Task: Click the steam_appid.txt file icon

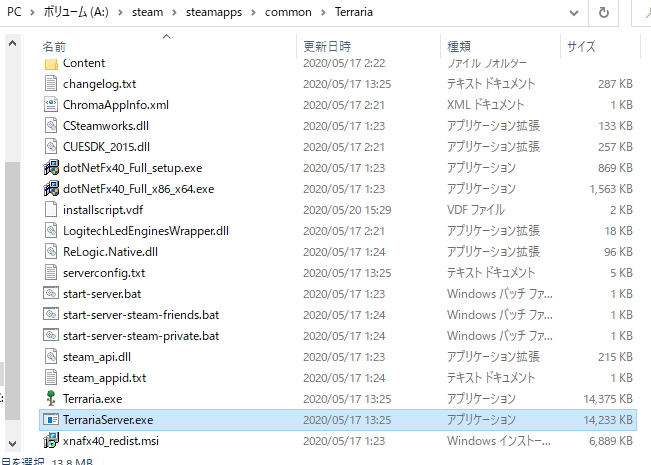Action: [51, 378]
